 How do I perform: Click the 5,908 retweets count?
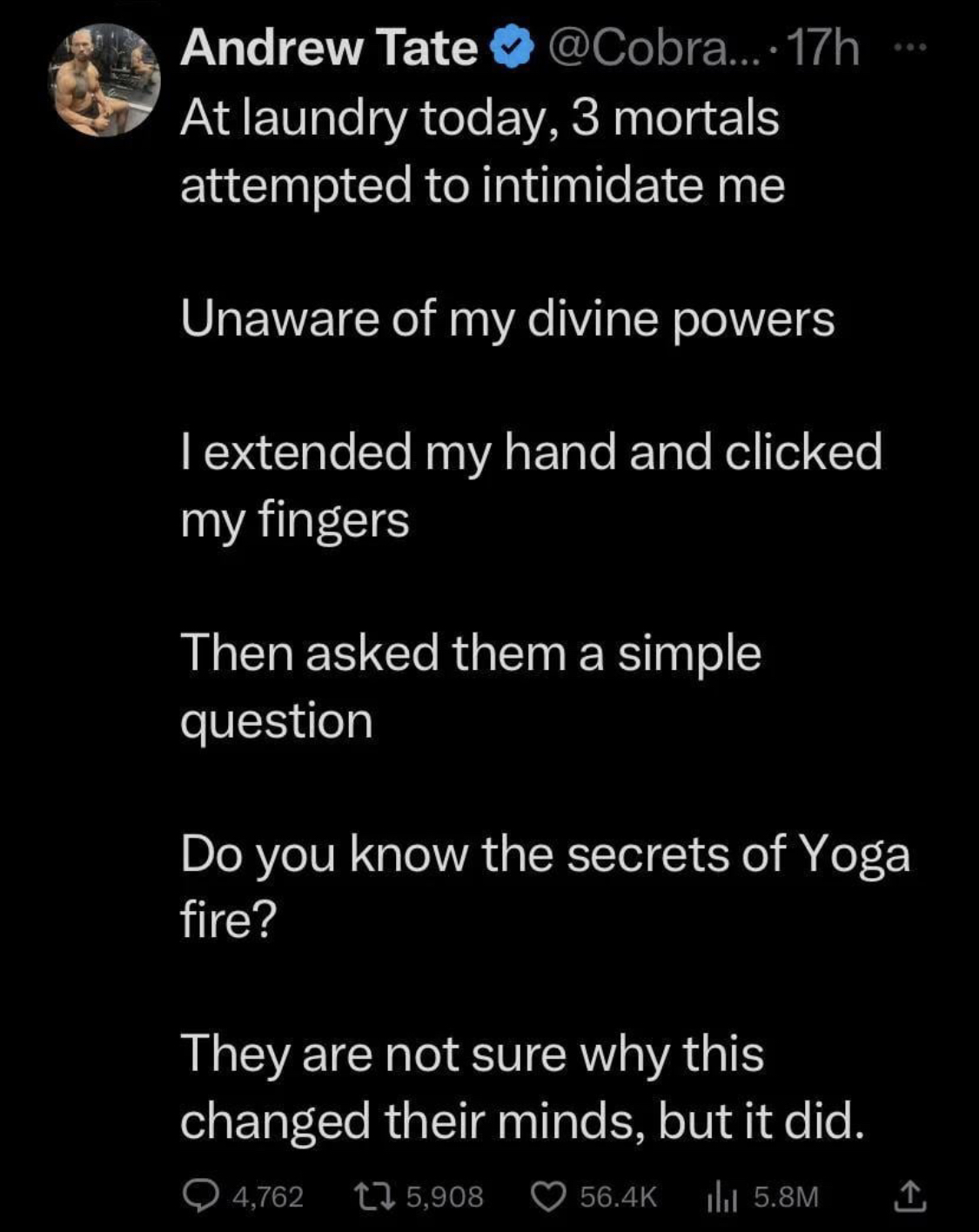pyautogui.click(x=444, y=1197)
